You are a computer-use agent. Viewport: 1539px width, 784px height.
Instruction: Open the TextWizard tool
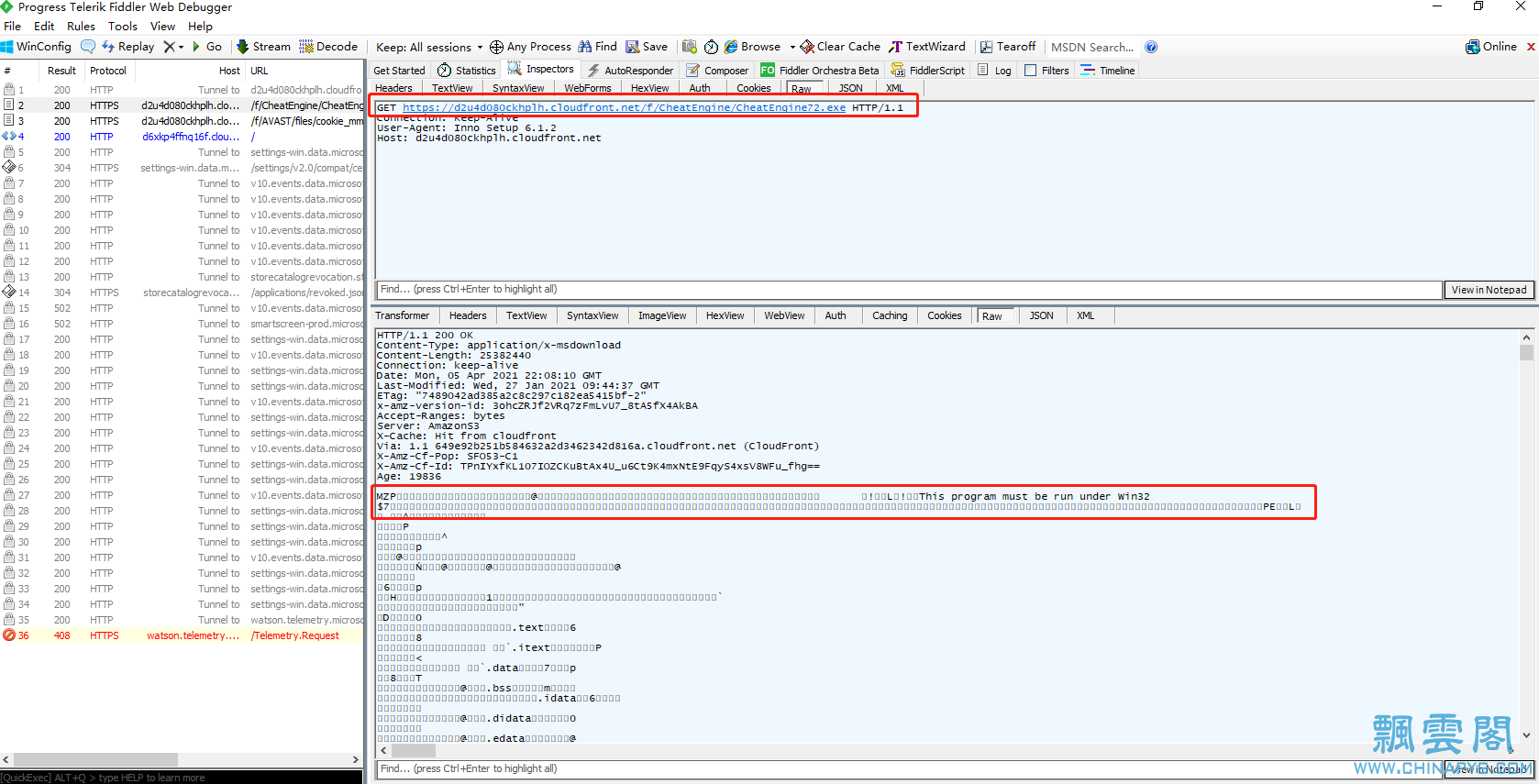[927, 47]
